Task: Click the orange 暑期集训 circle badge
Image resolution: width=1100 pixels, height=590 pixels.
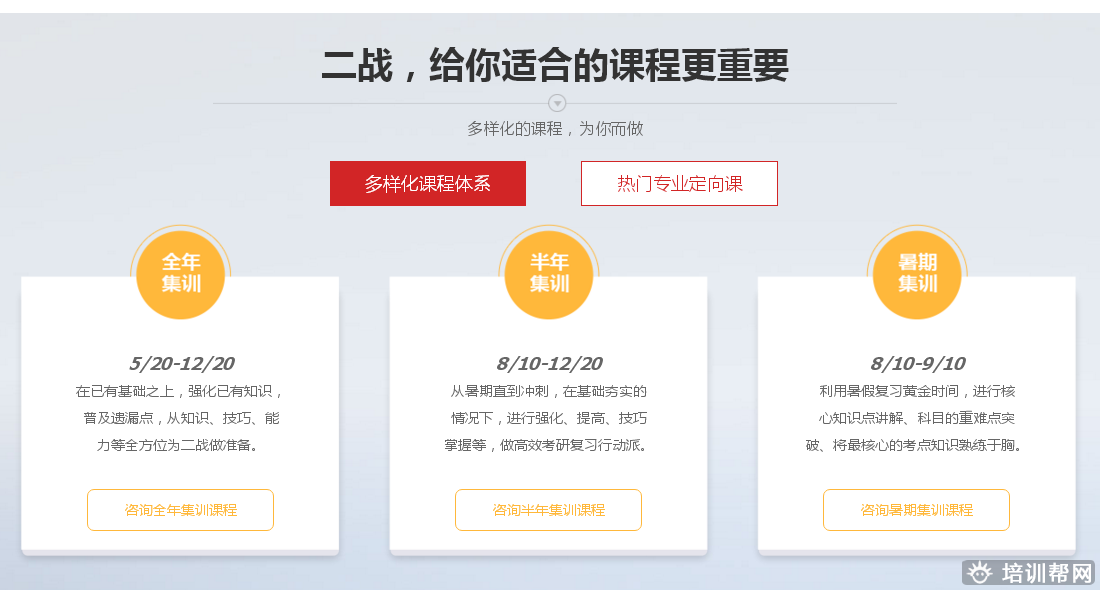Action: coord(917,273)
